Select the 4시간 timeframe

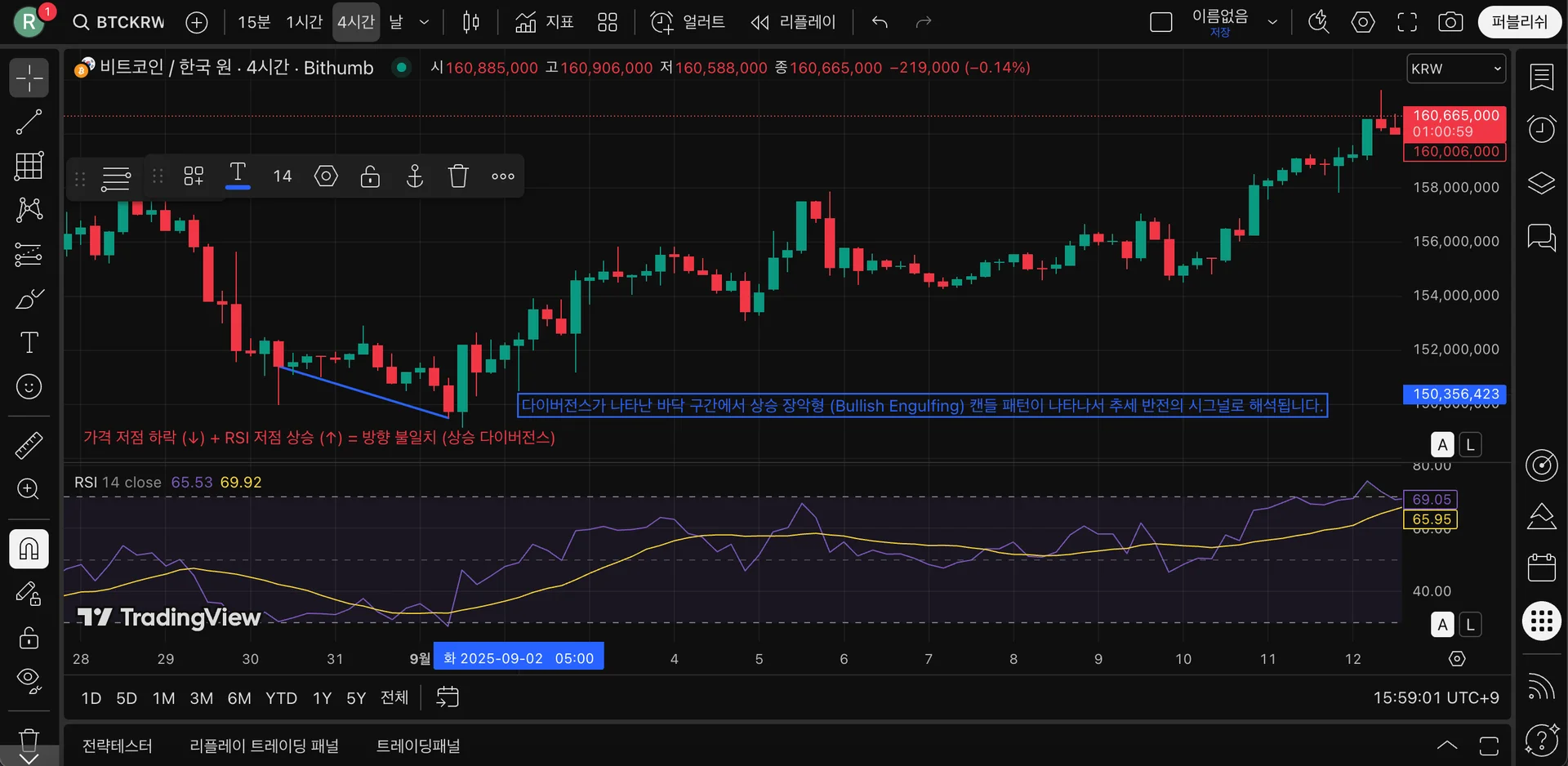coord(356,22)
